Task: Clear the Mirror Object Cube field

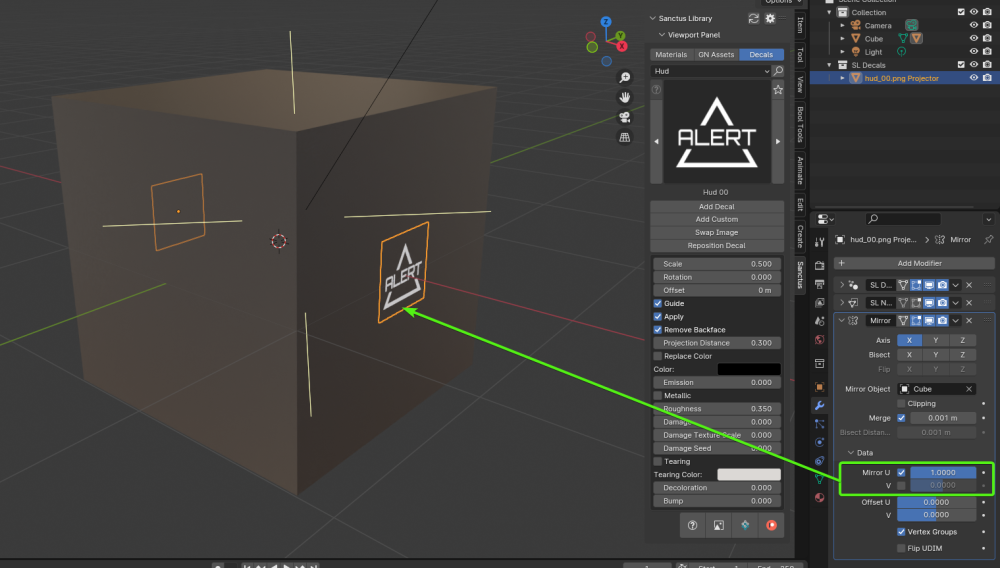Action: pos(969,389)
